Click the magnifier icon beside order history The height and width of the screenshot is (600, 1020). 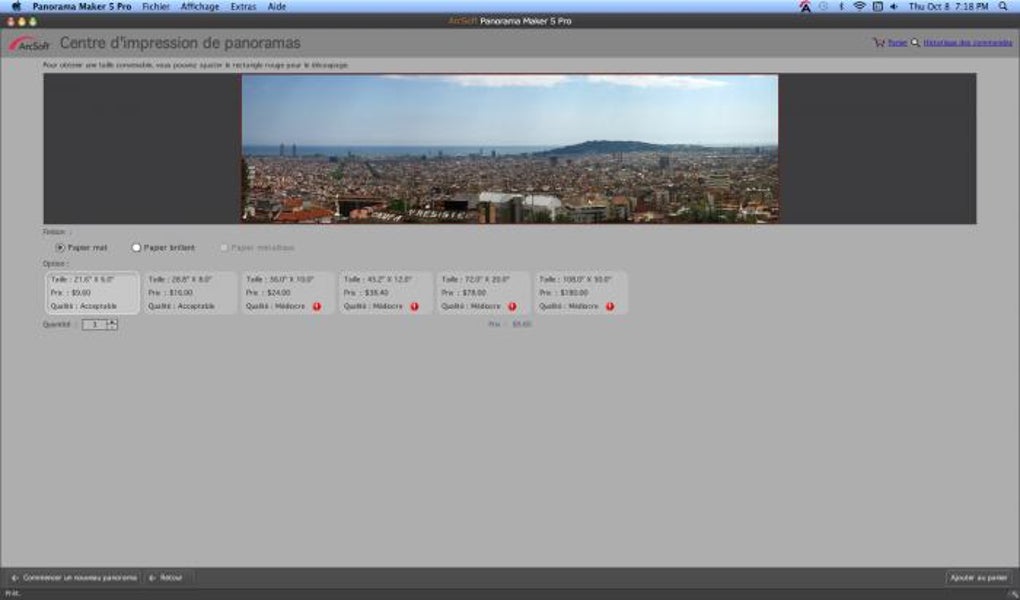click(x=915, y=43)
